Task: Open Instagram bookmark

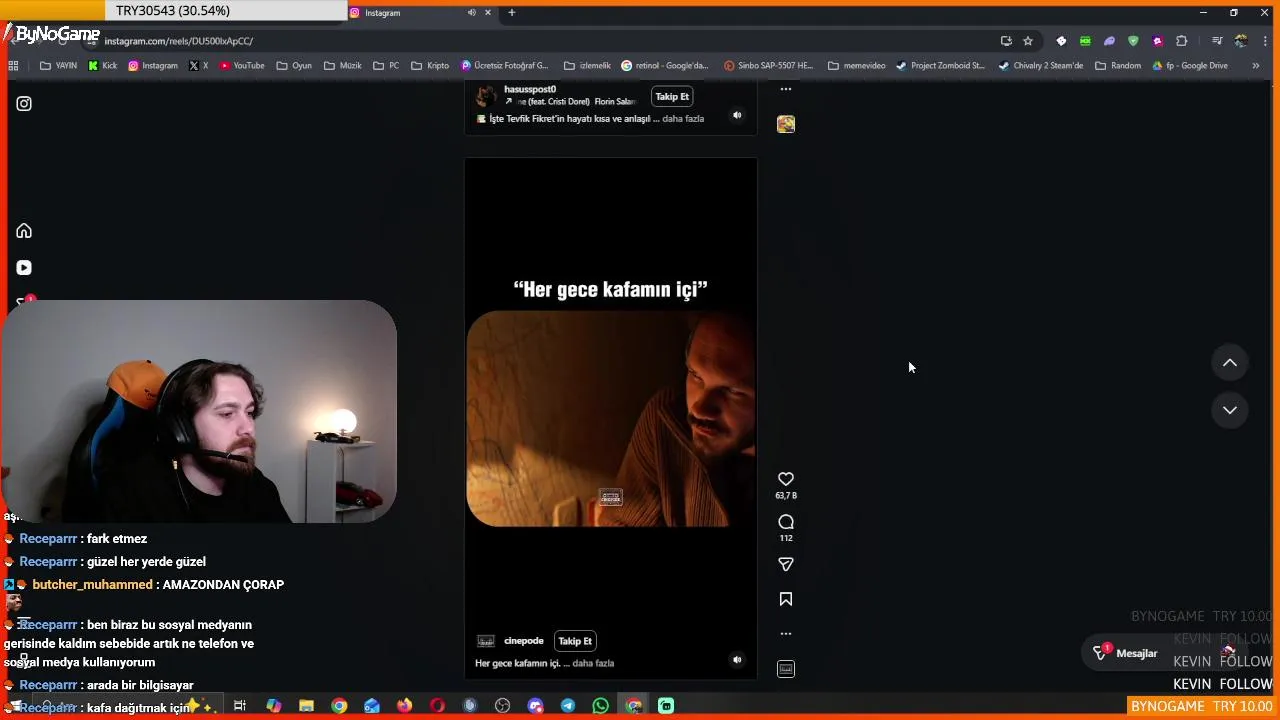Action: [x=153, y=66]
